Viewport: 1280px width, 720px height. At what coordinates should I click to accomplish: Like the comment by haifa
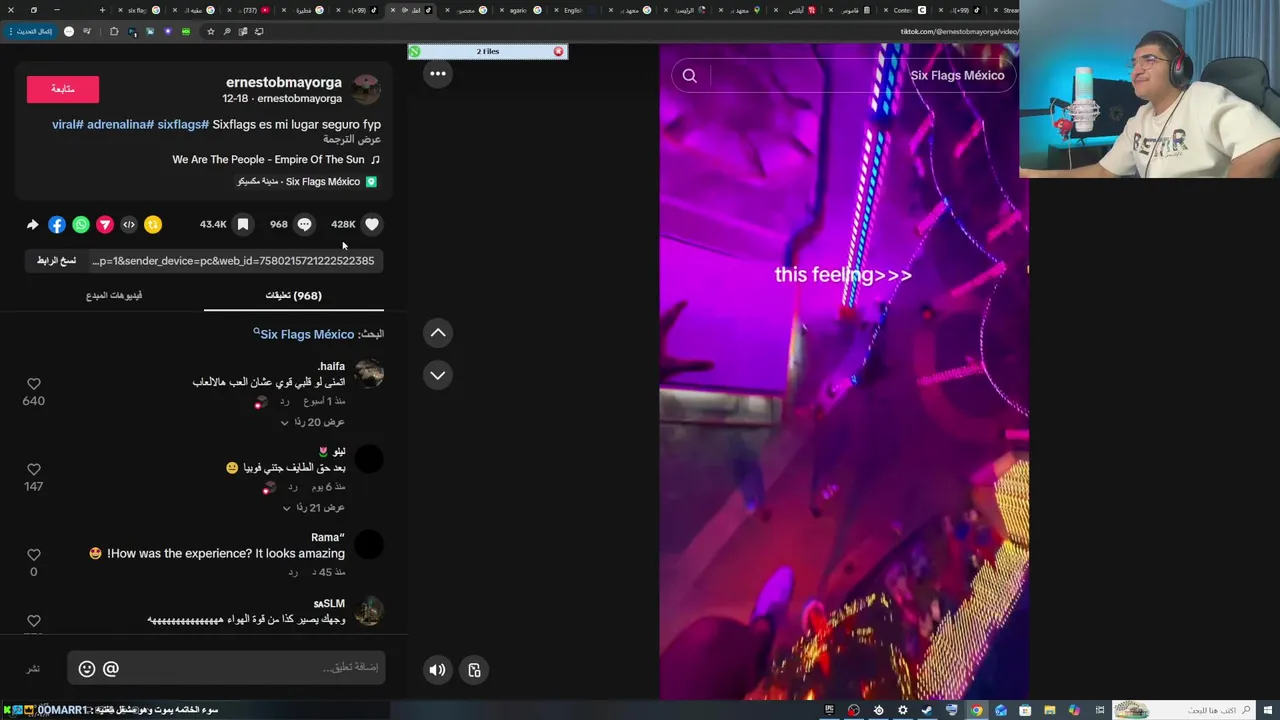pos(34,384)
